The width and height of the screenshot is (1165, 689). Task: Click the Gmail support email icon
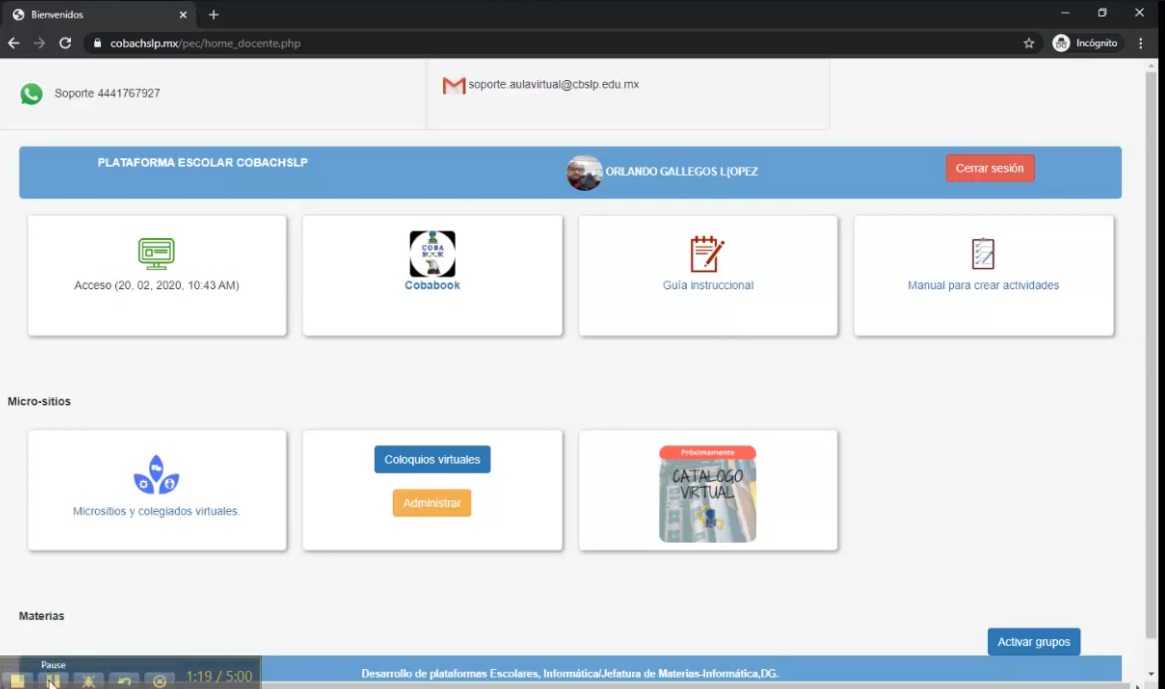click(x=454, y=86)
